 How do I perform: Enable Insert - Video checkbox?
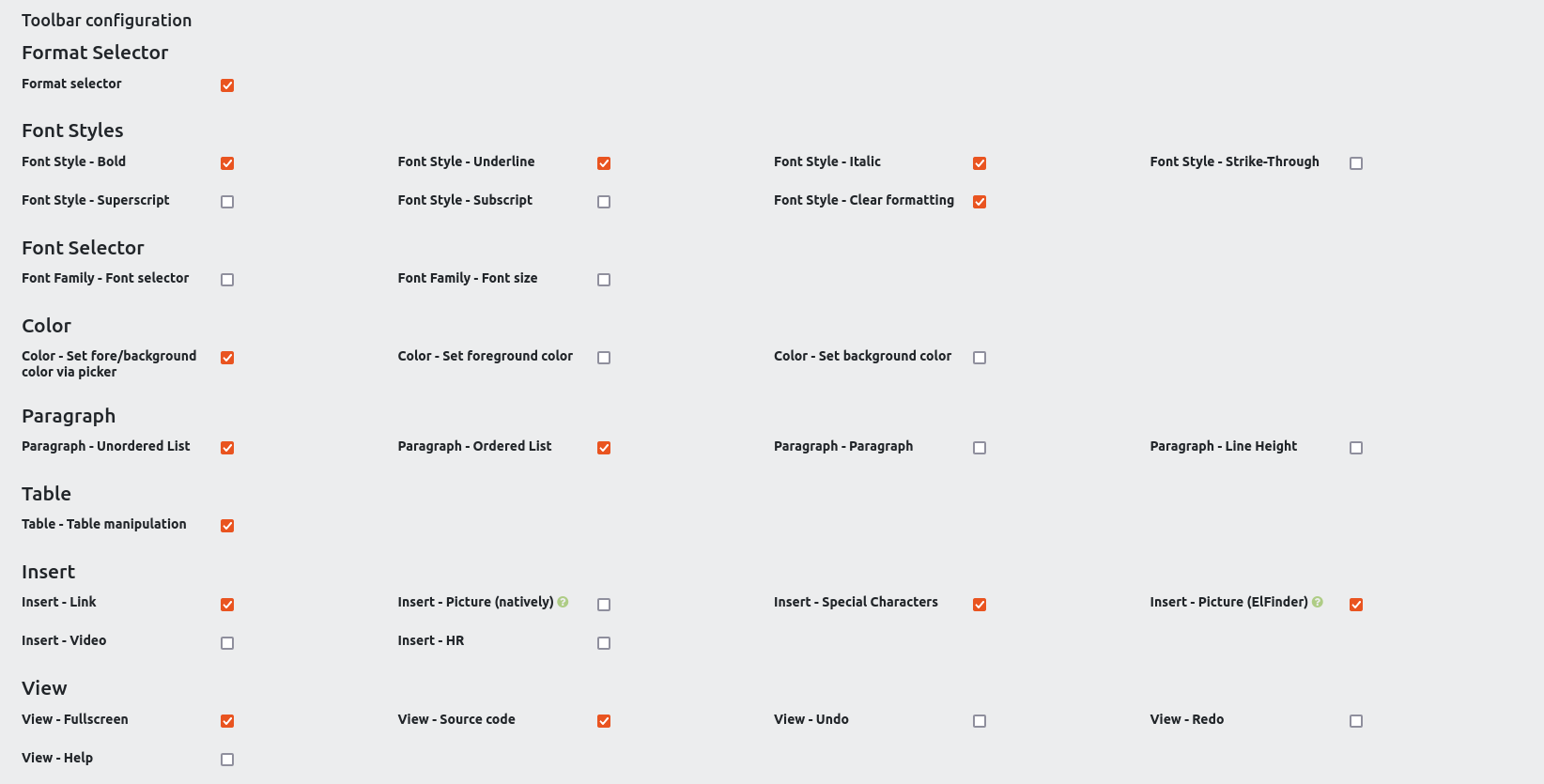coord(227,643)
